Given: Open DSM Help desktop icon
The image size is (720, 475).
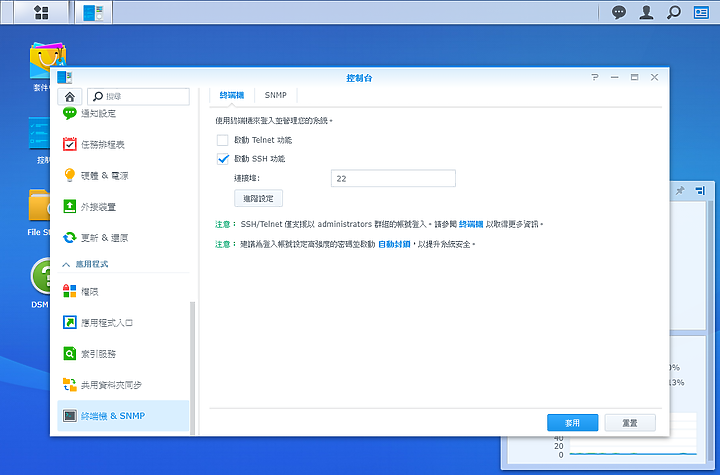Looking at the screenshot, I should pos(40,277).
